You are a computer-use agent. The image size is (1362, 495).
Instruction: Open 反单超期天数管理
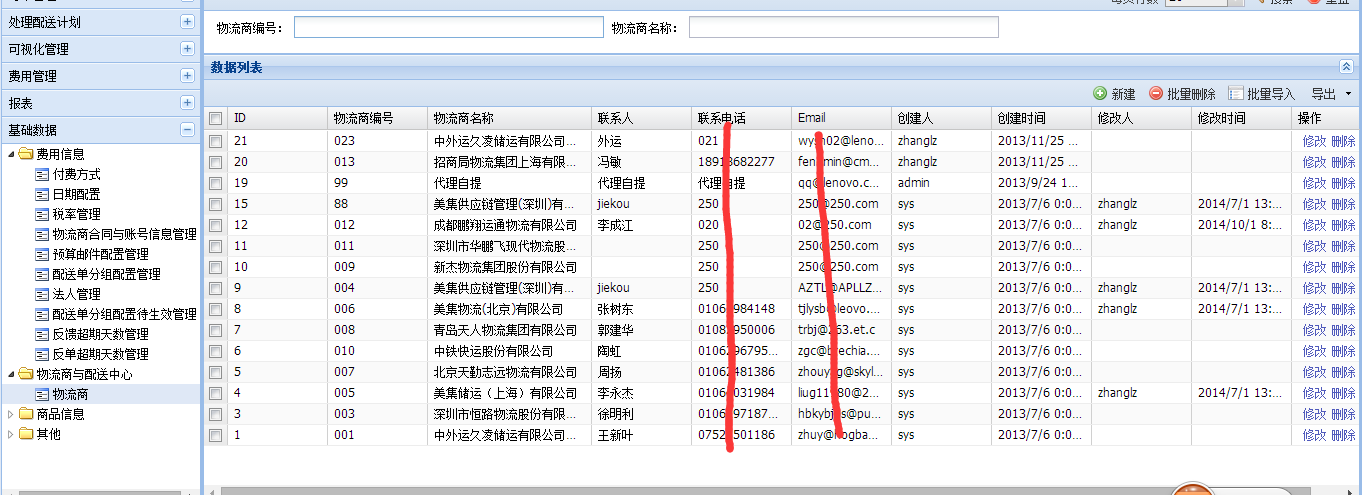100,354
